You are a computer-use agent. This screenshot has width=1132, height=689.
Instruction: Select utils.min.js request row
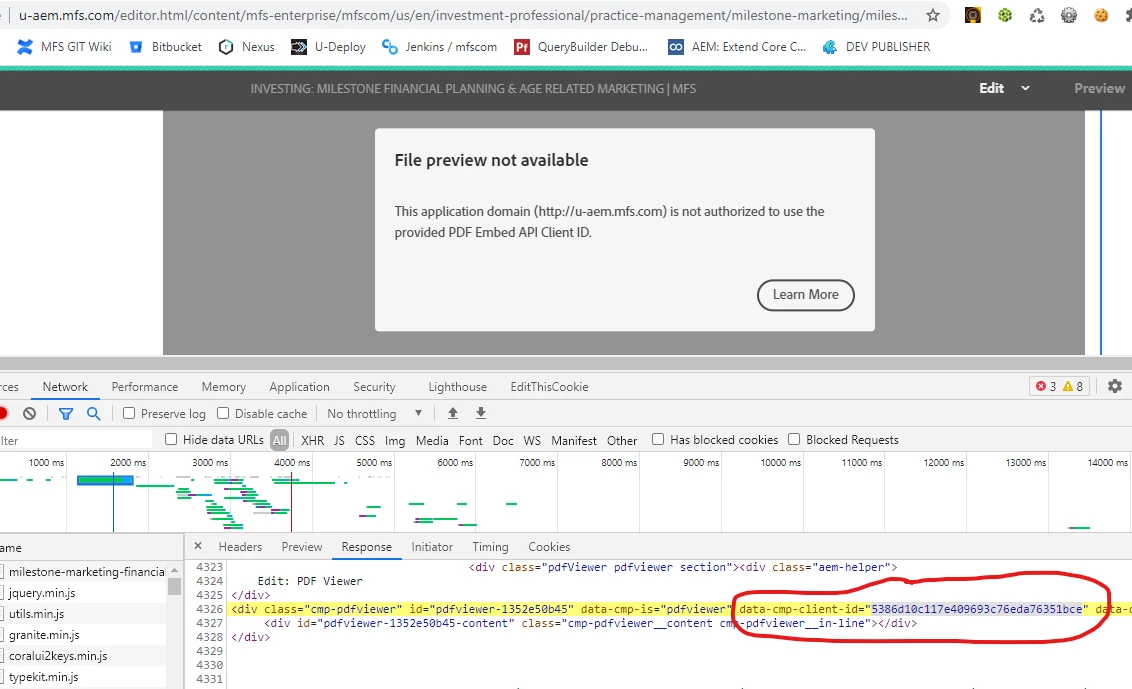coord(83,614)
